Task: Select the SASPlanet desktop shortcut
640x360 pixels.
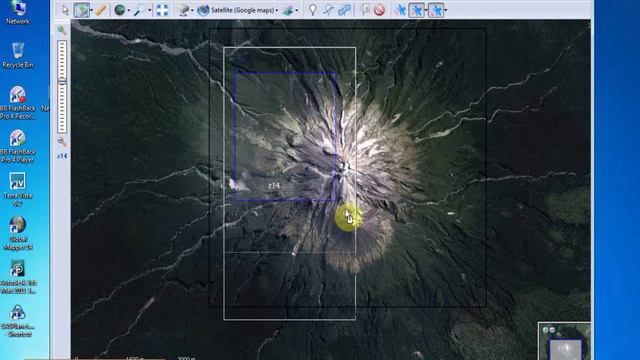Action: coord(18,321)
